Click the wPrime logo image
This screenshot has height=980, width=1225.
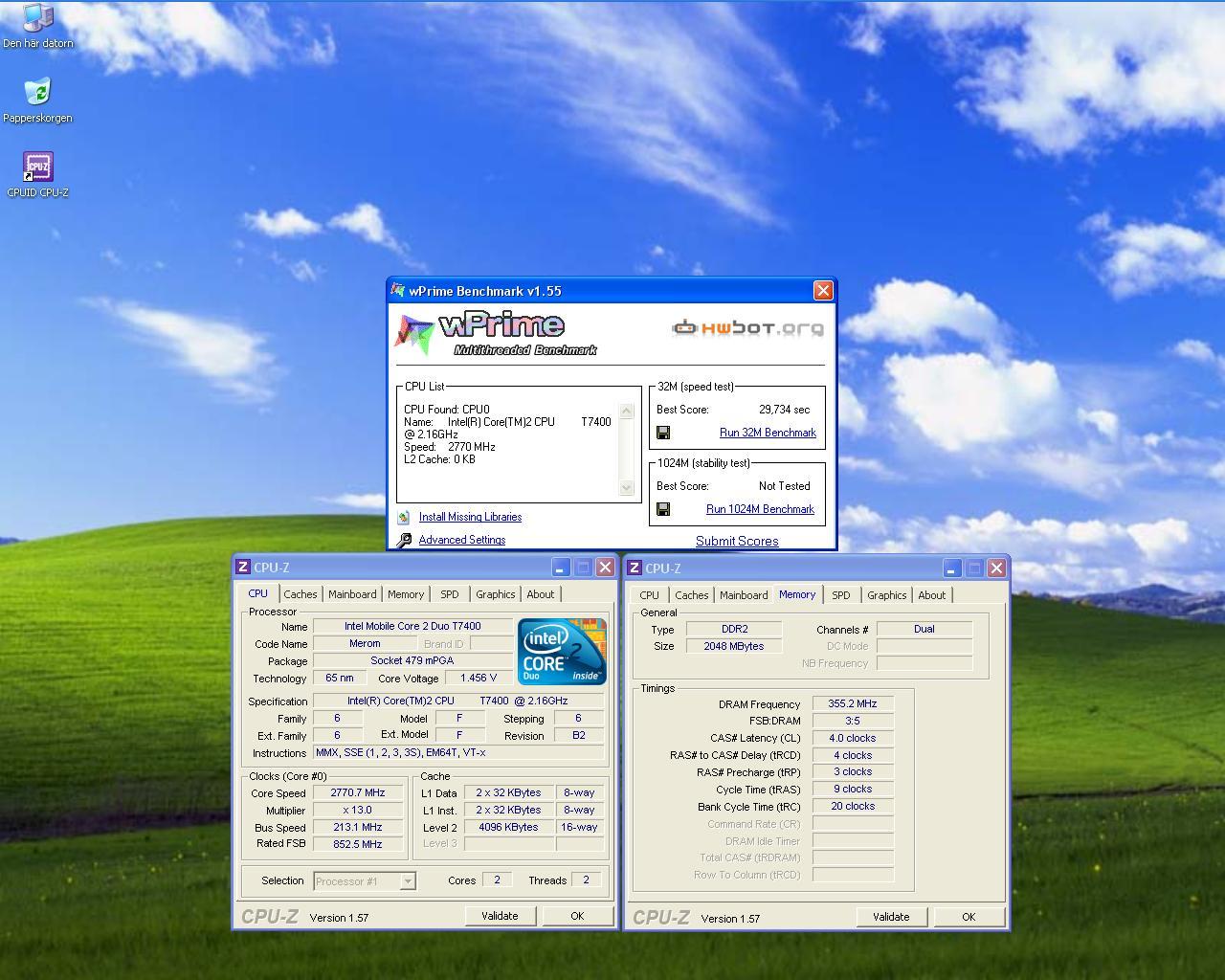(498, 333)
